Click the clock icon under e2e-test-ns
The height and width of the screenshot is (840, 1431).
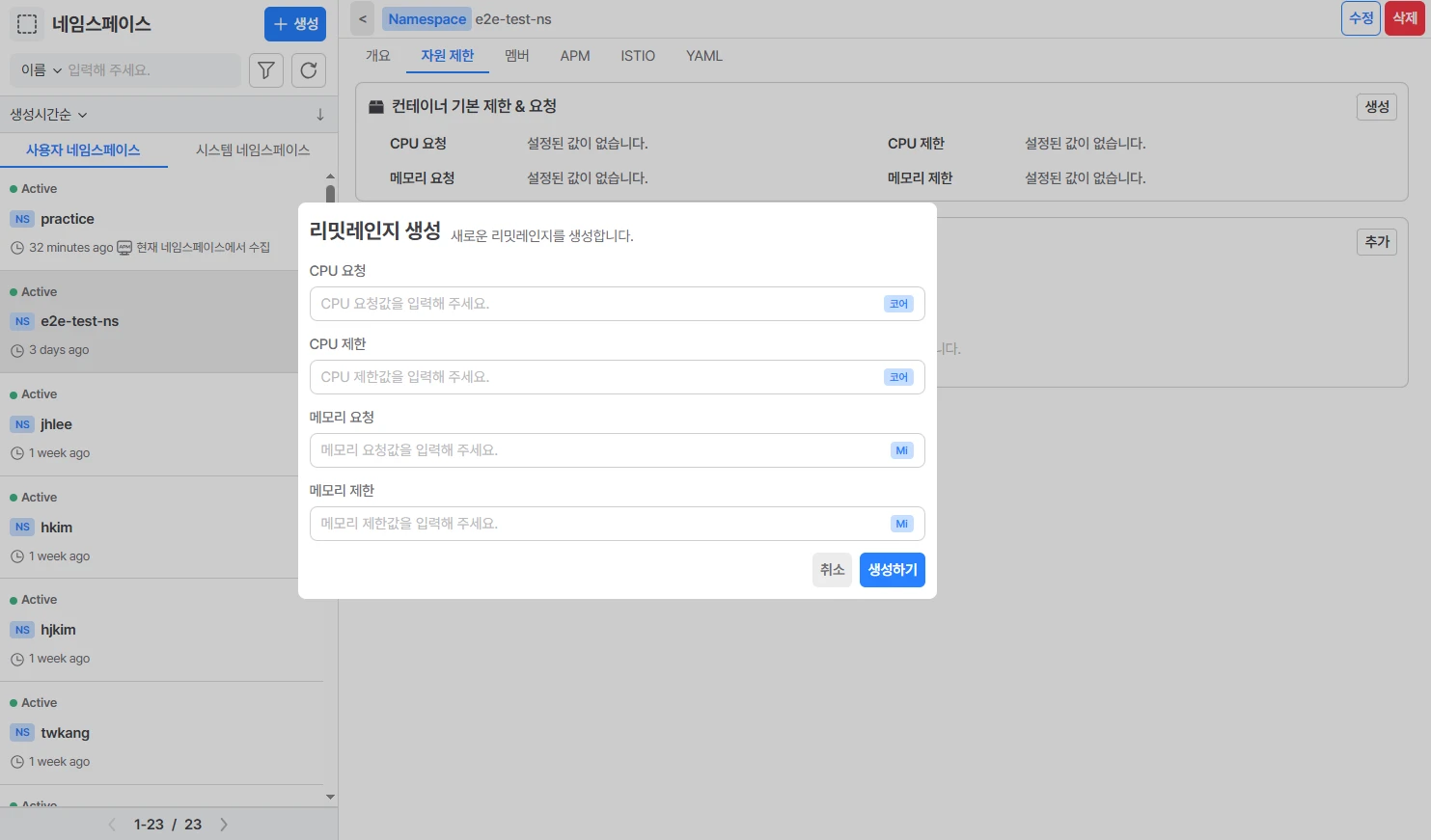point(17,351)
